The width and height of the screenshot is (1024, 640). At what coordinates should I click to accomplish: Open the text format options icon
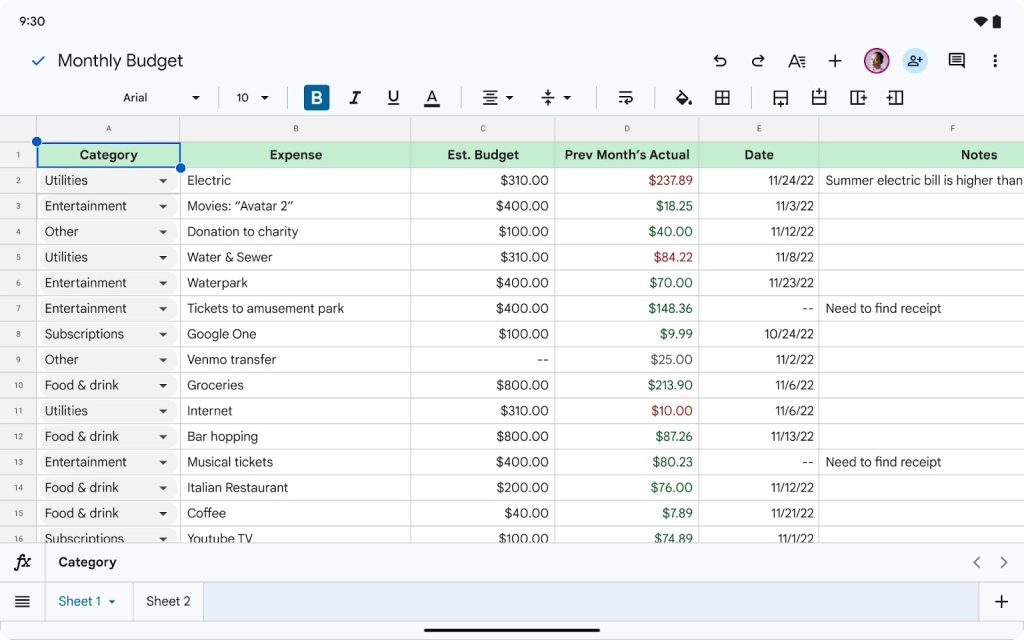coord(796,61)
